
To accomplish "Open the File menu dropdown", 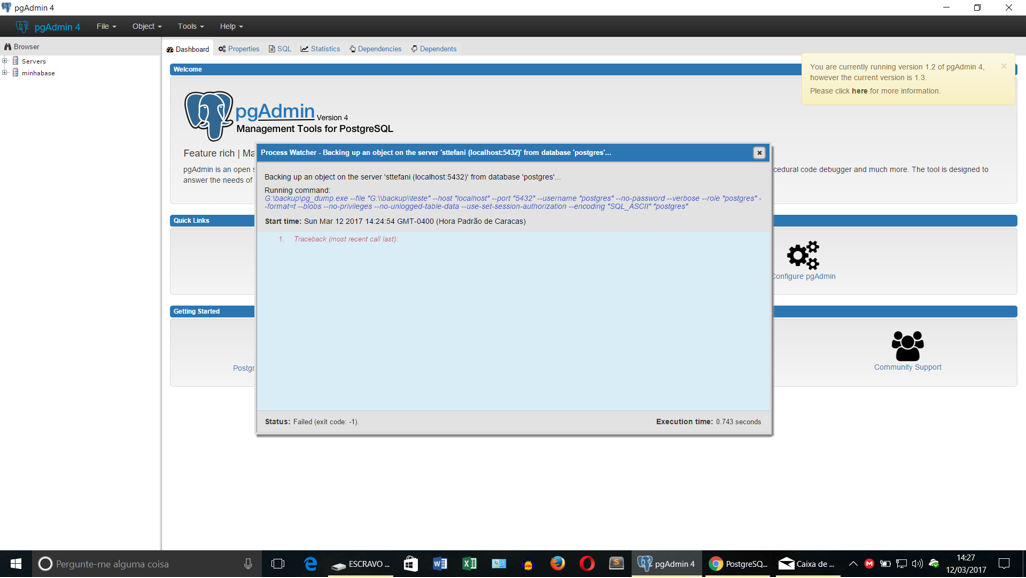I will [106, 26].
